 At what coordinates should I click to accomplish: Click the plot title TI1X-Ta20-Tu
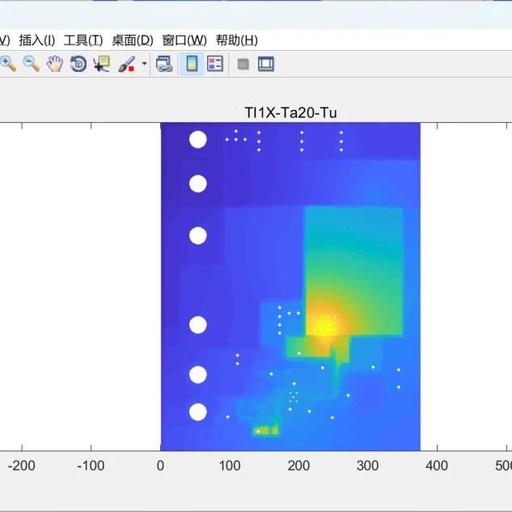click(x=291, y=113)
